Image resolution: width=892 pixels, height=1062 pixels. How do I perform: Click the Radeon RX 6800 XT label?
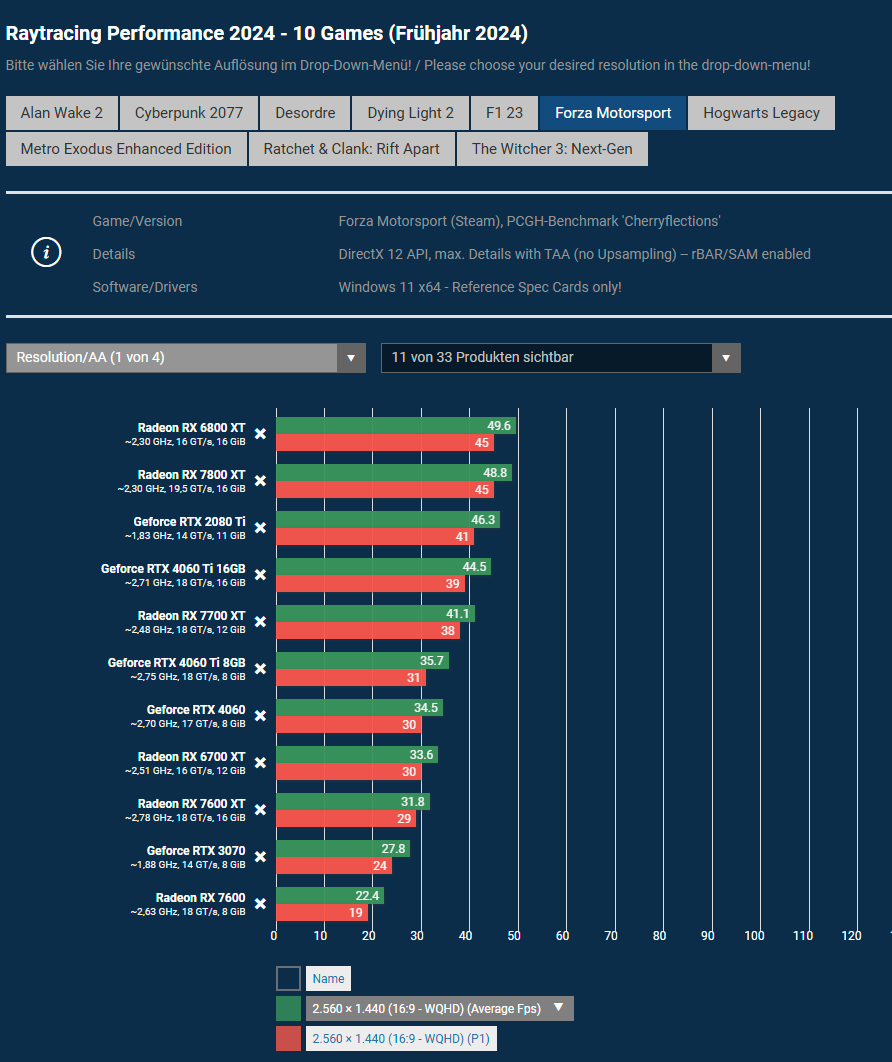[191, 427]
